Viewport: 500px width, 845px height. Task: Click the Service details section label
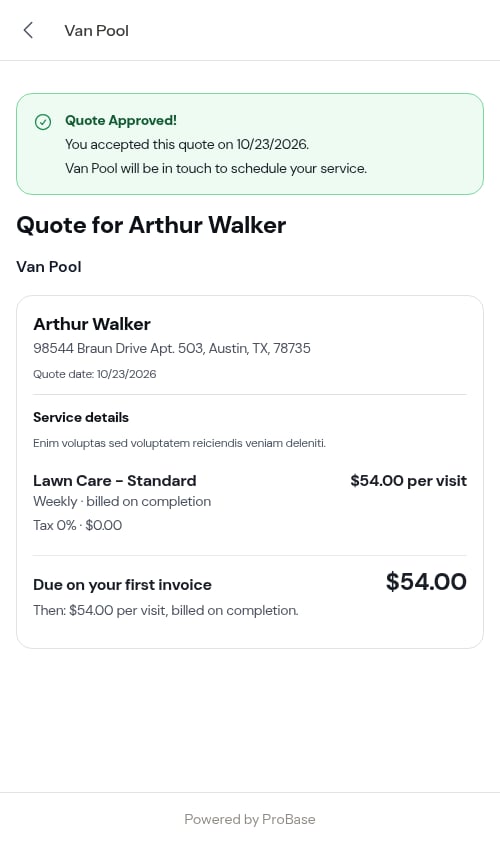point(81,417)
